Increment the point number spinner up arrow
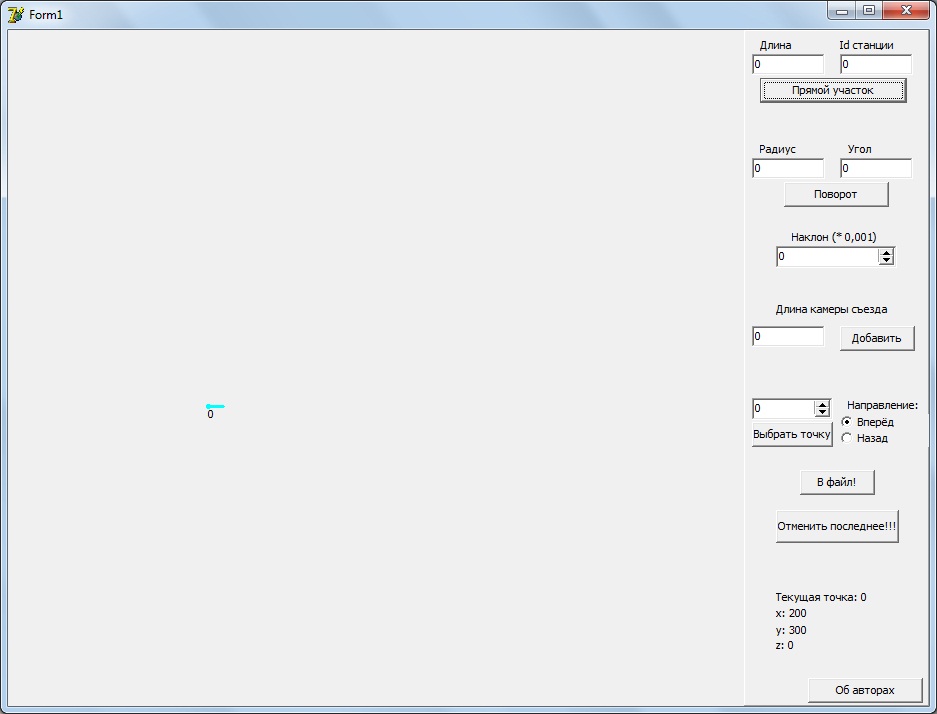Viewport: 937px width, 714px height. 822,404
